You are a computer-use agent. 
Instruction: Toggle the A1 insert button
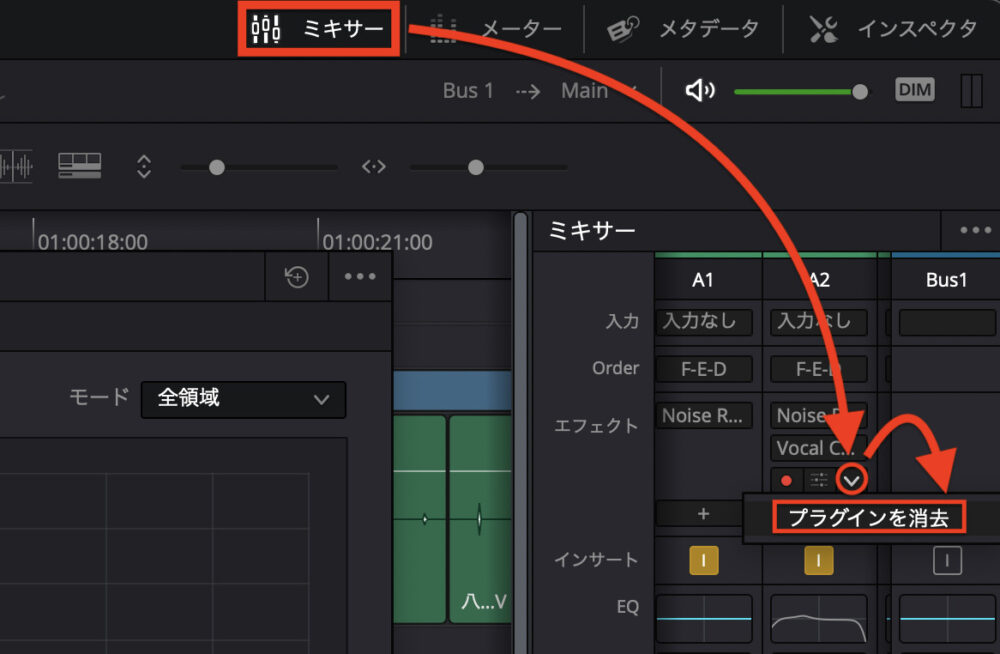click(x=703, y=560)
